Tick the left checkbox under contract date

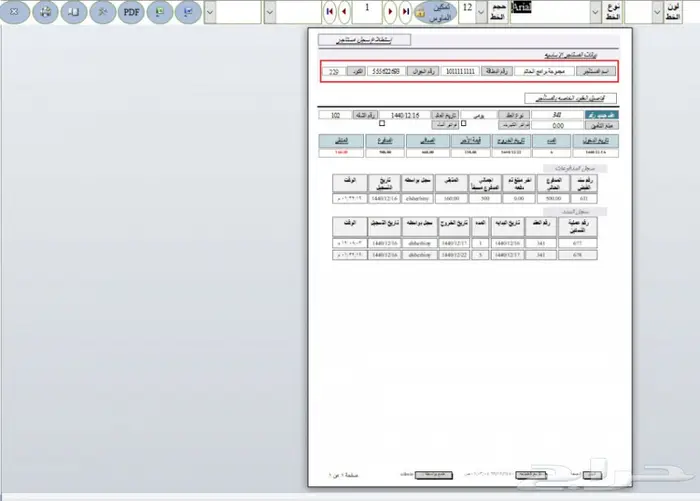[x=381, y=125]
